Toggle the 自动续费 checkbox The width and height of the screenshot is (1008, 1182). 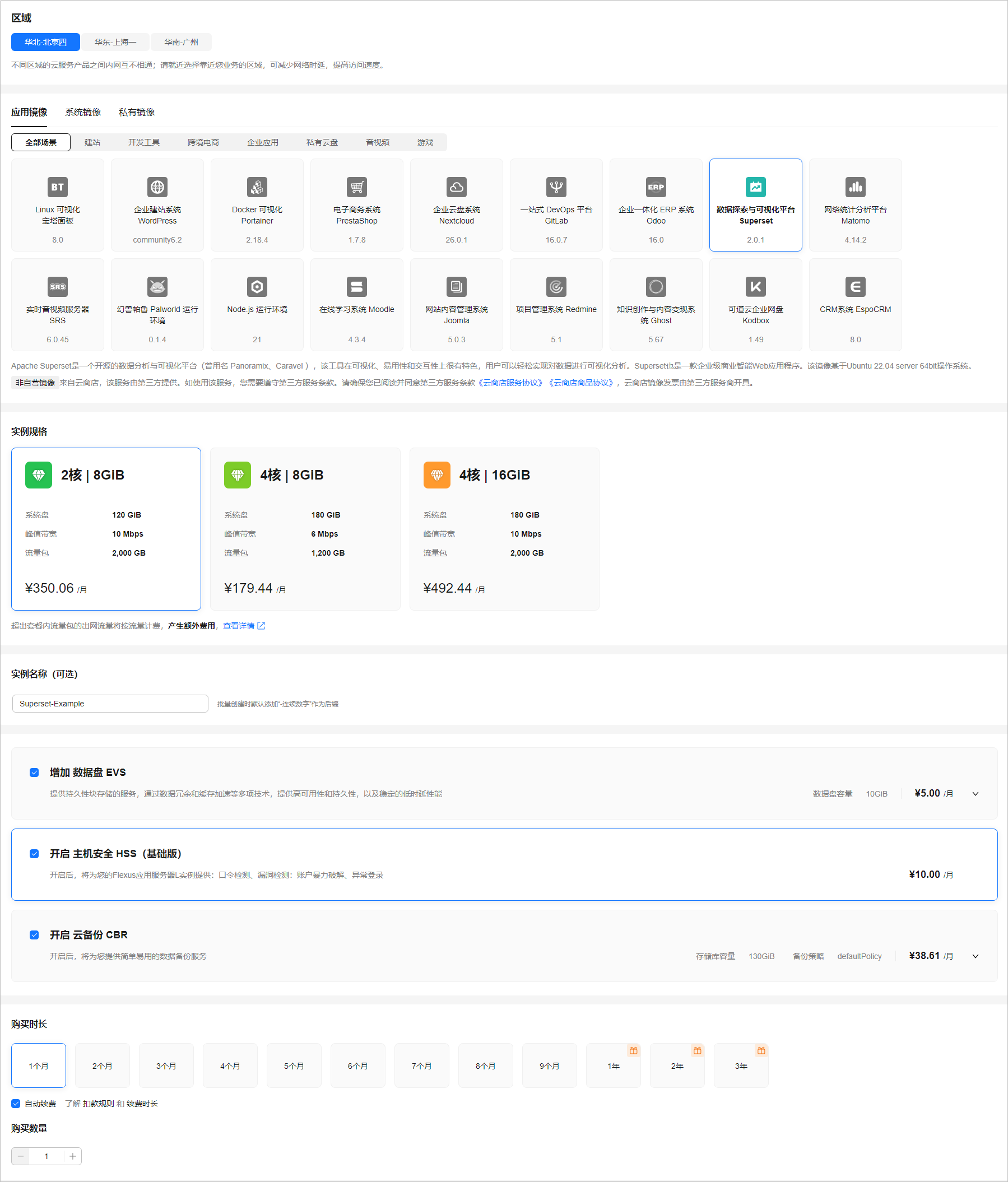16,1104
